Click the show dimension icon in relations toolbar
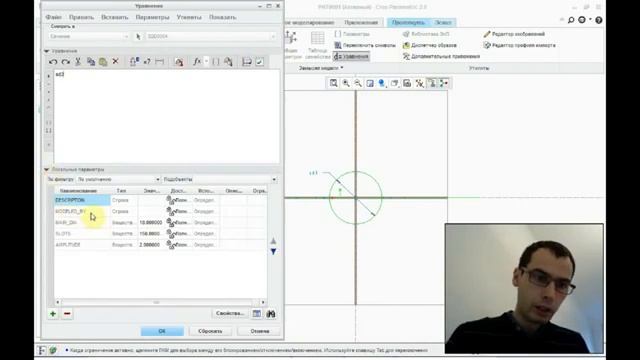 tap(160, 62)
